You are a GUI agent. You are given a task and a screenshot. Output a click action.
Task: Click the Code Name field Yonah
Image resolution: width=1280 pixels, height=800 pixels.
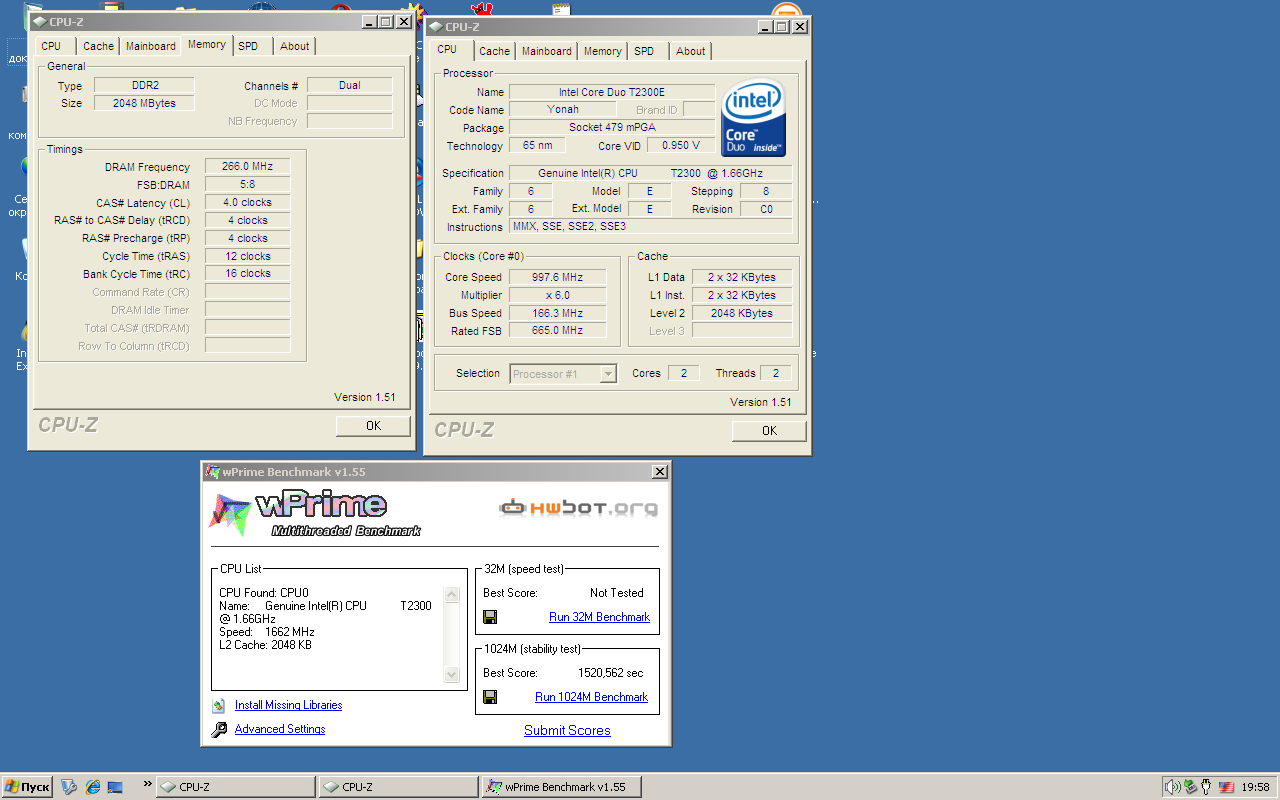563,110
